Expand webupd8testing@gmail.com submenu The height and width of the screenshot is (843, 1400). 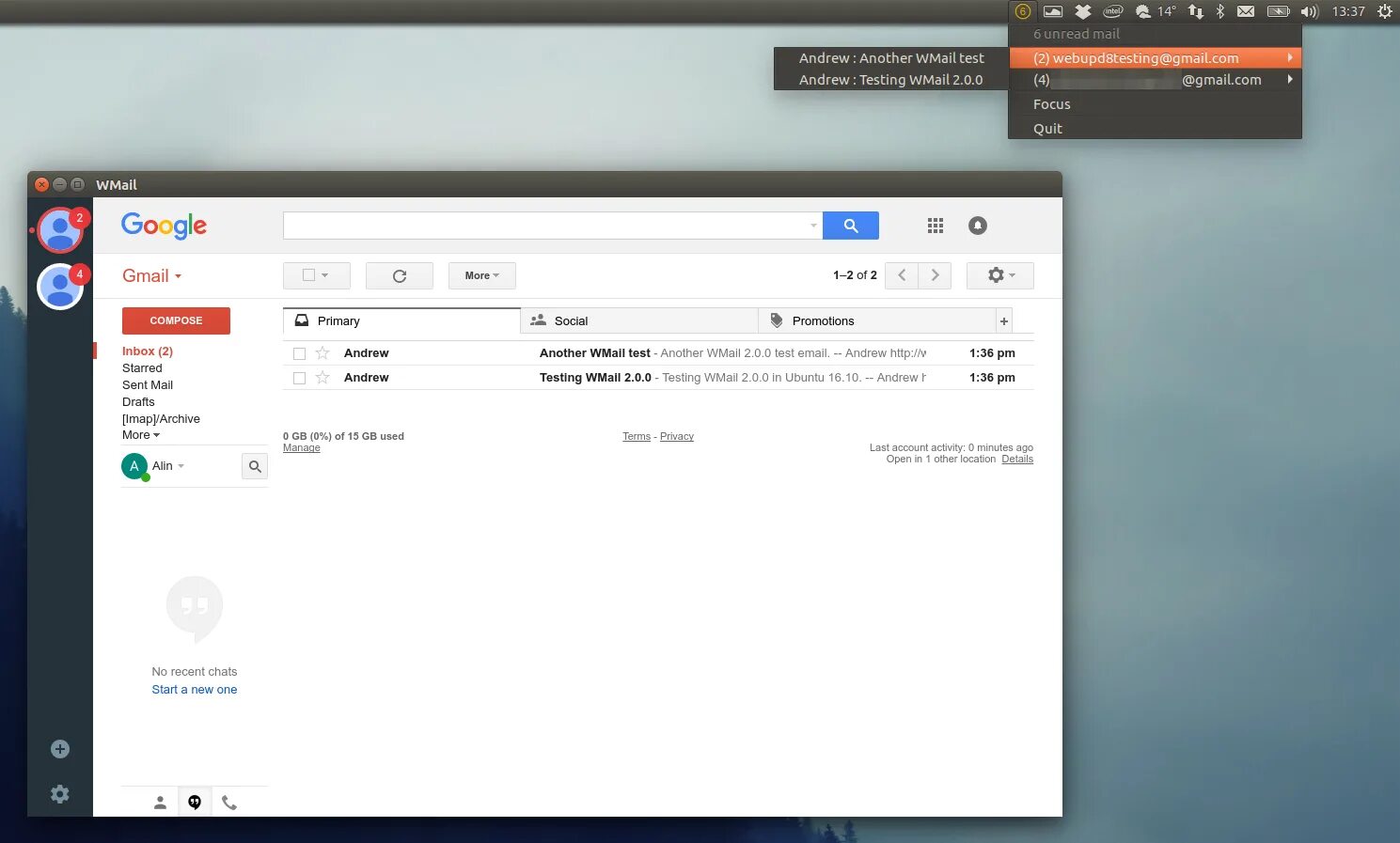pos(1156,58)
